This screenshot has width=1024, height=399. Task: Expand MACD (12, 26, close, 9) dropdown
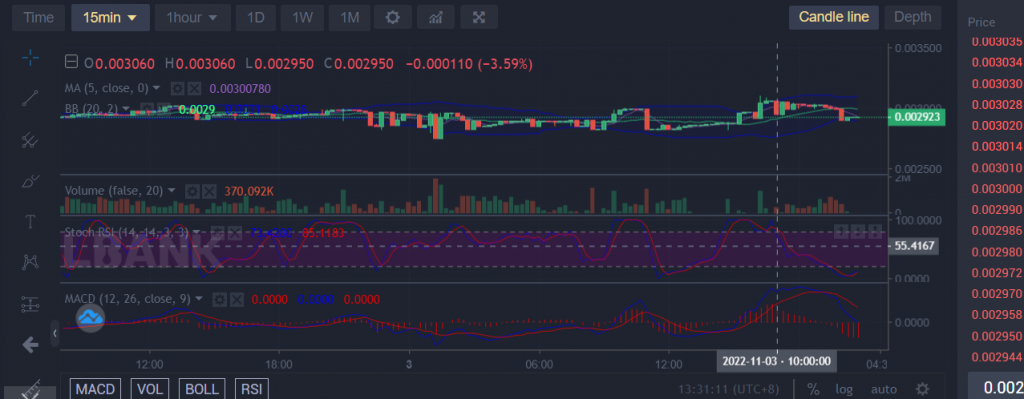click(x=199, y=298)
